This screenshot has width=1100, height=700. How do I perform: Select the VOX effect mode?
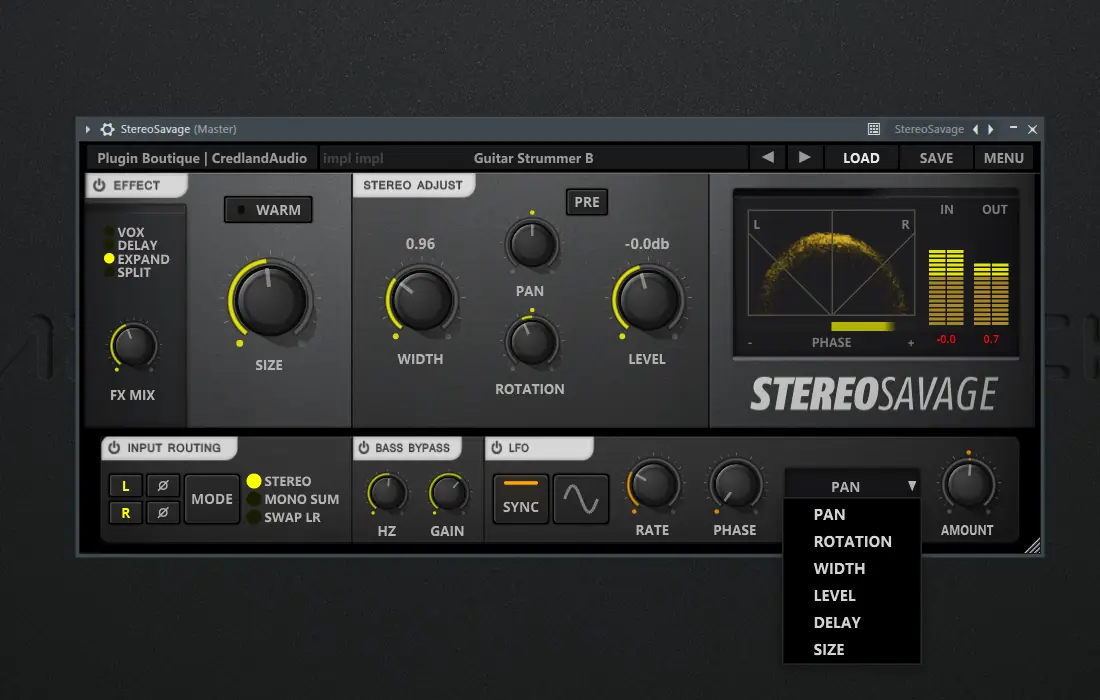(x=125, y=232)
